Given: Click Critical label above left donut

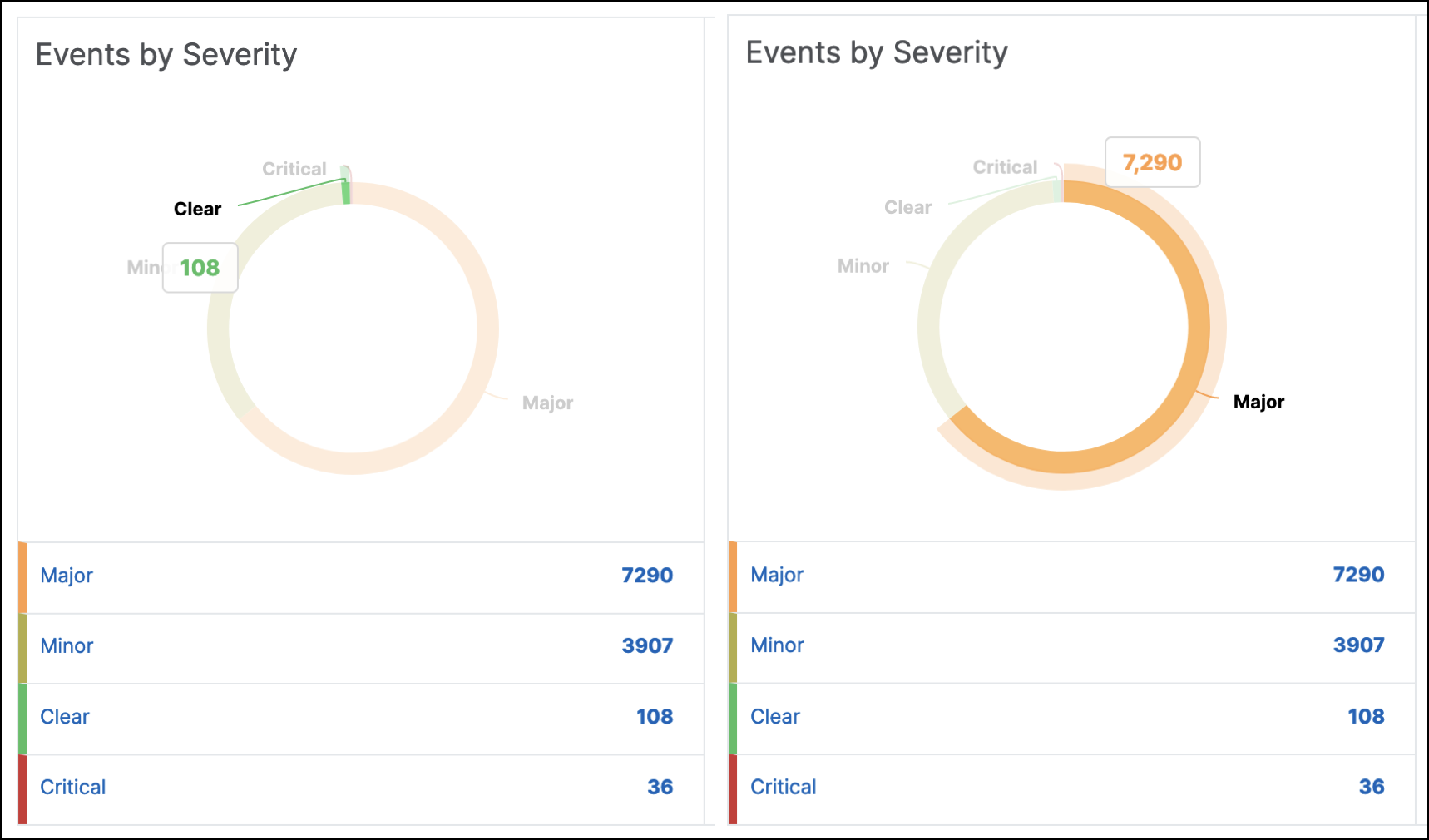Looking at the screenshot, I should pos(294,169).
